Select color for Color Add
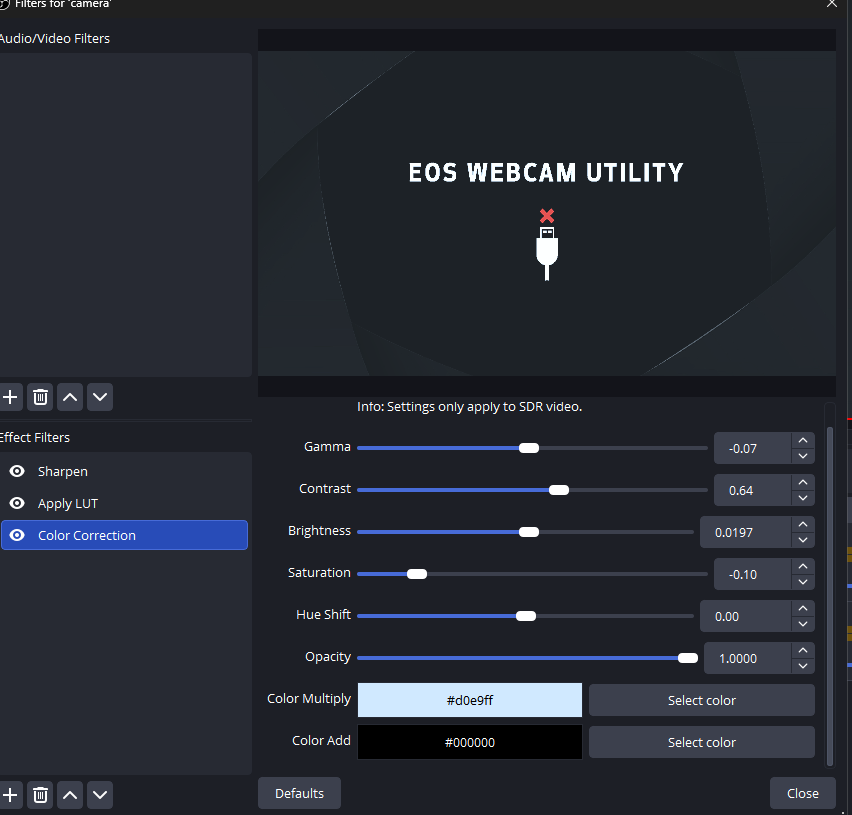 click(x=701, y=742)
